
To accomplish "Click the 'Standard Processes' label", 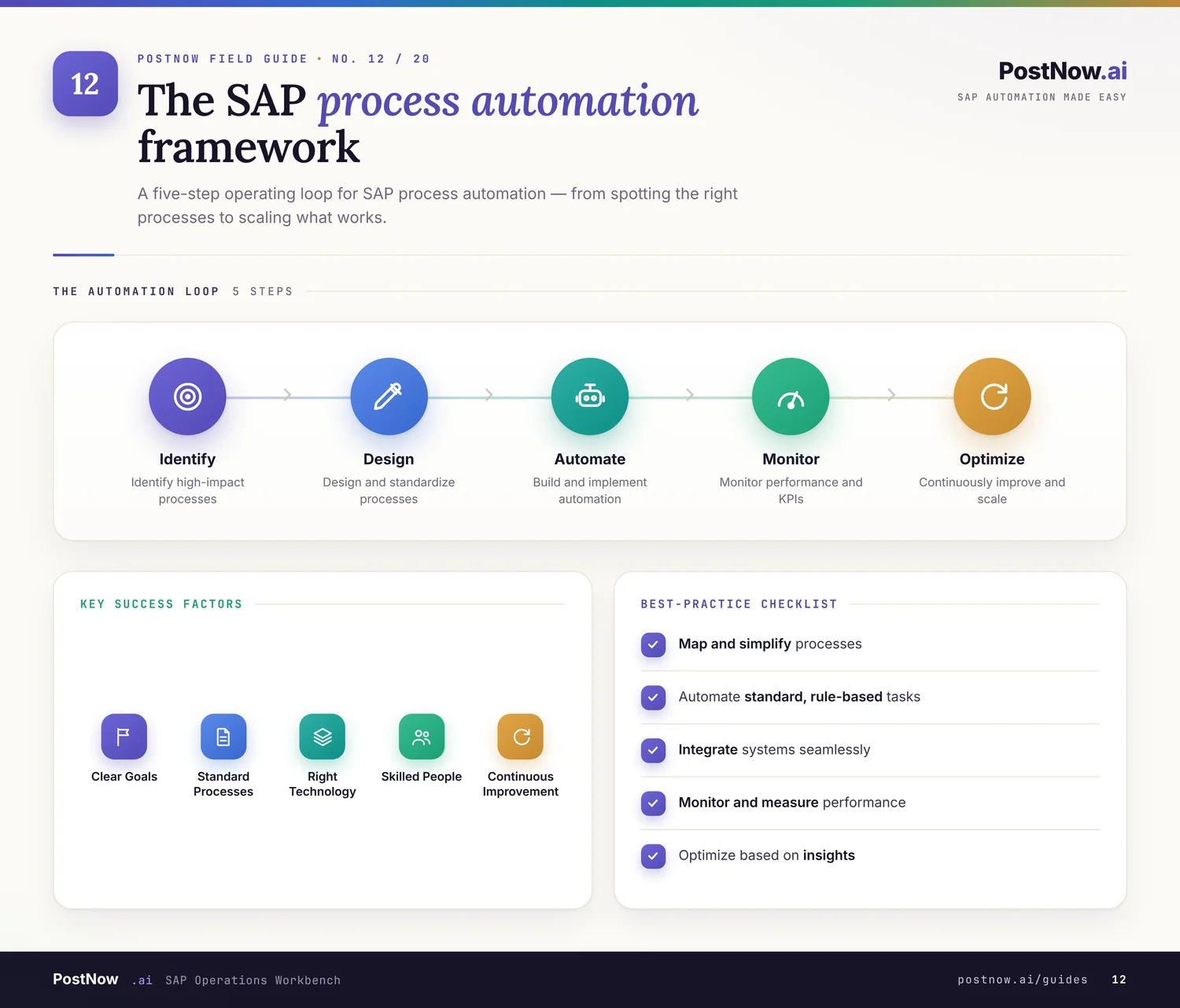I will [223, 784].
